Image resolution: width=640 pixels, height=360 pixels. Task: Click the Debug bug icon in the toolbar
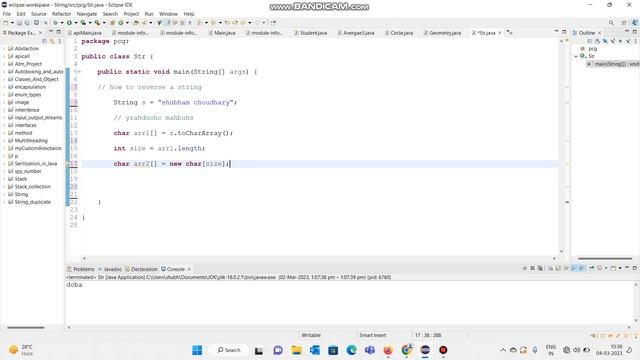[x=55, y=23]
